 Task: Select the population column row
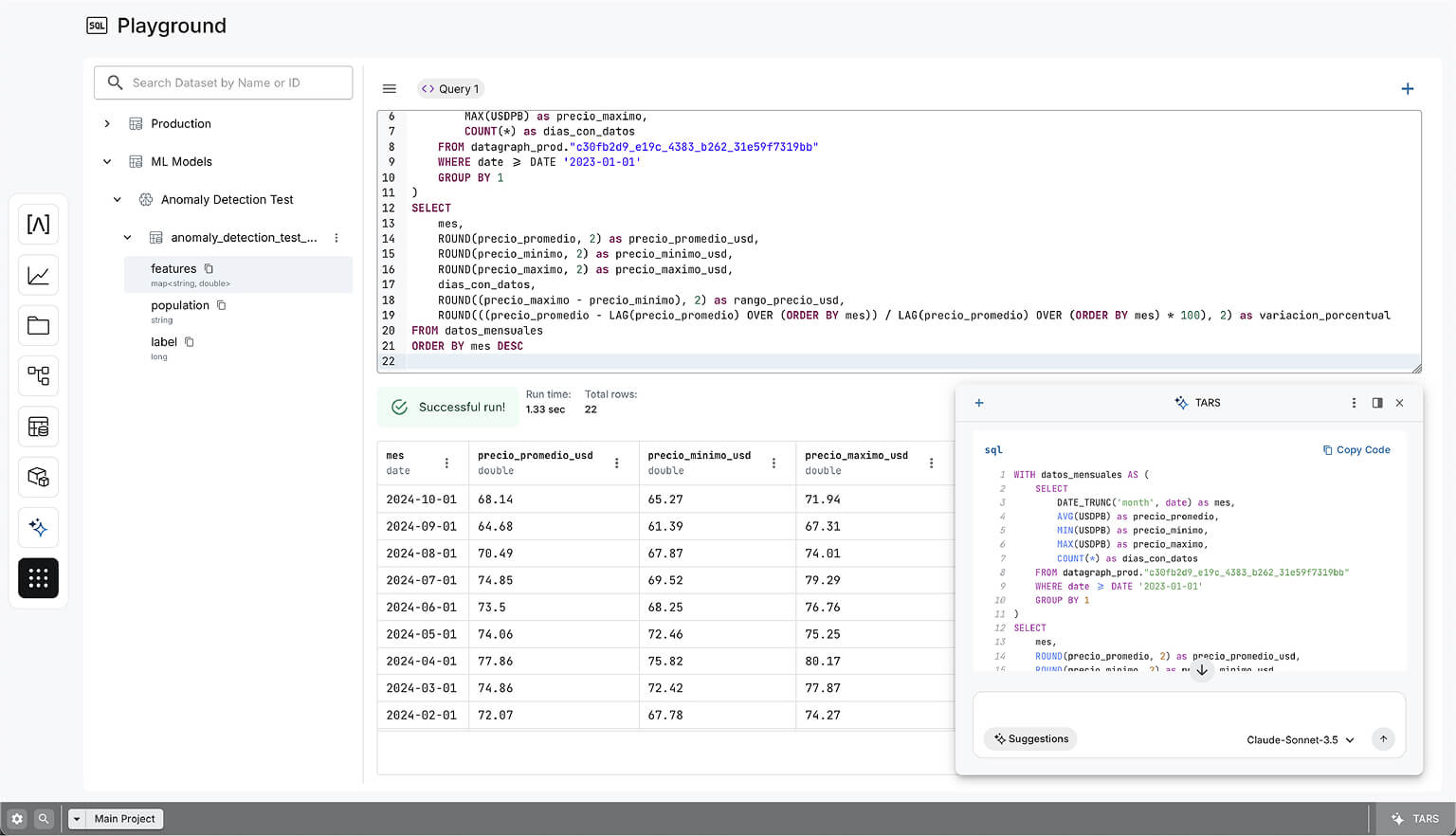point(238,311)
